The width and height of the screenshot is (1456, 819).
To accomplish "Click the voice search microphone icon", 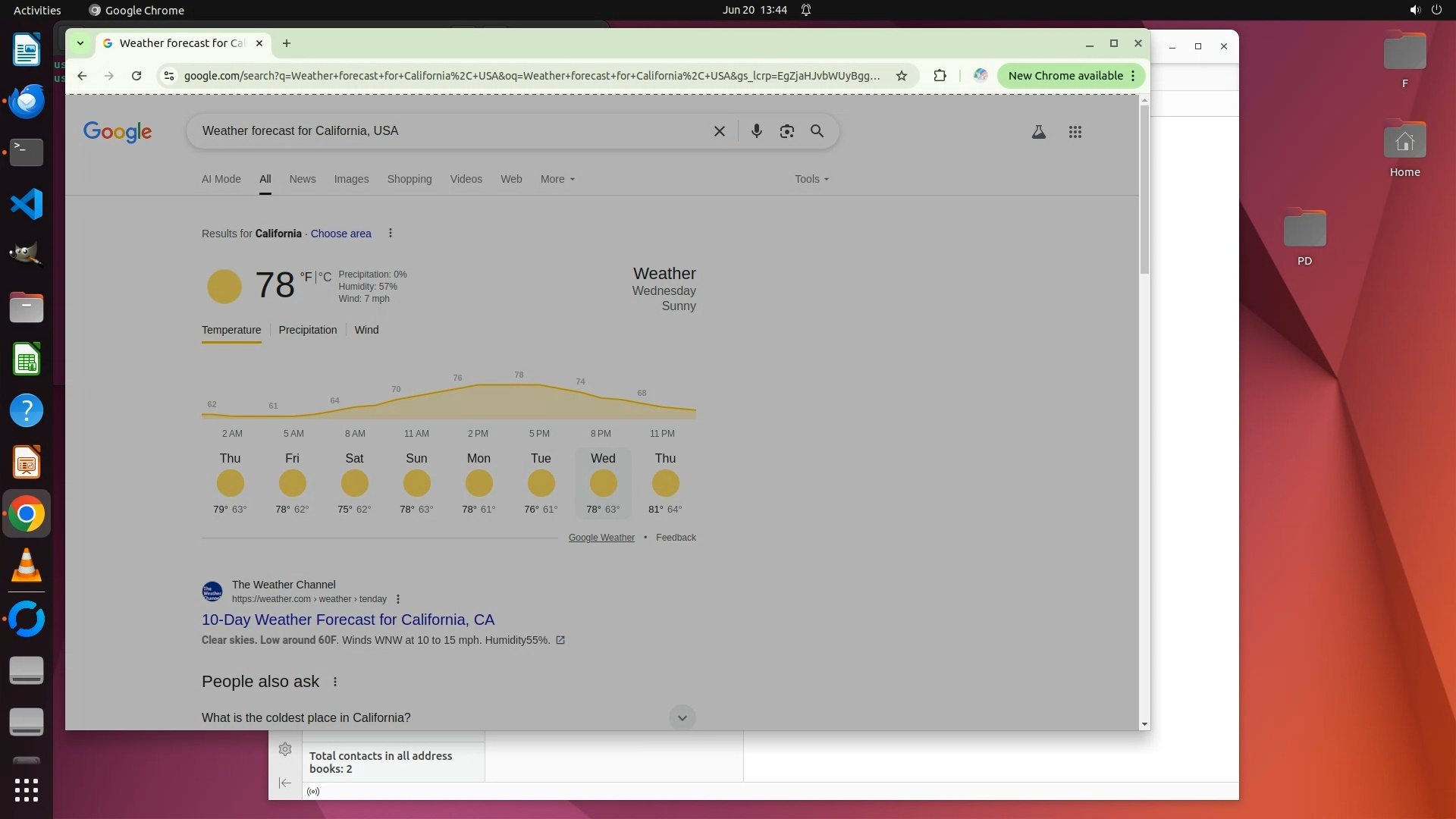I will tap(756, 131).
